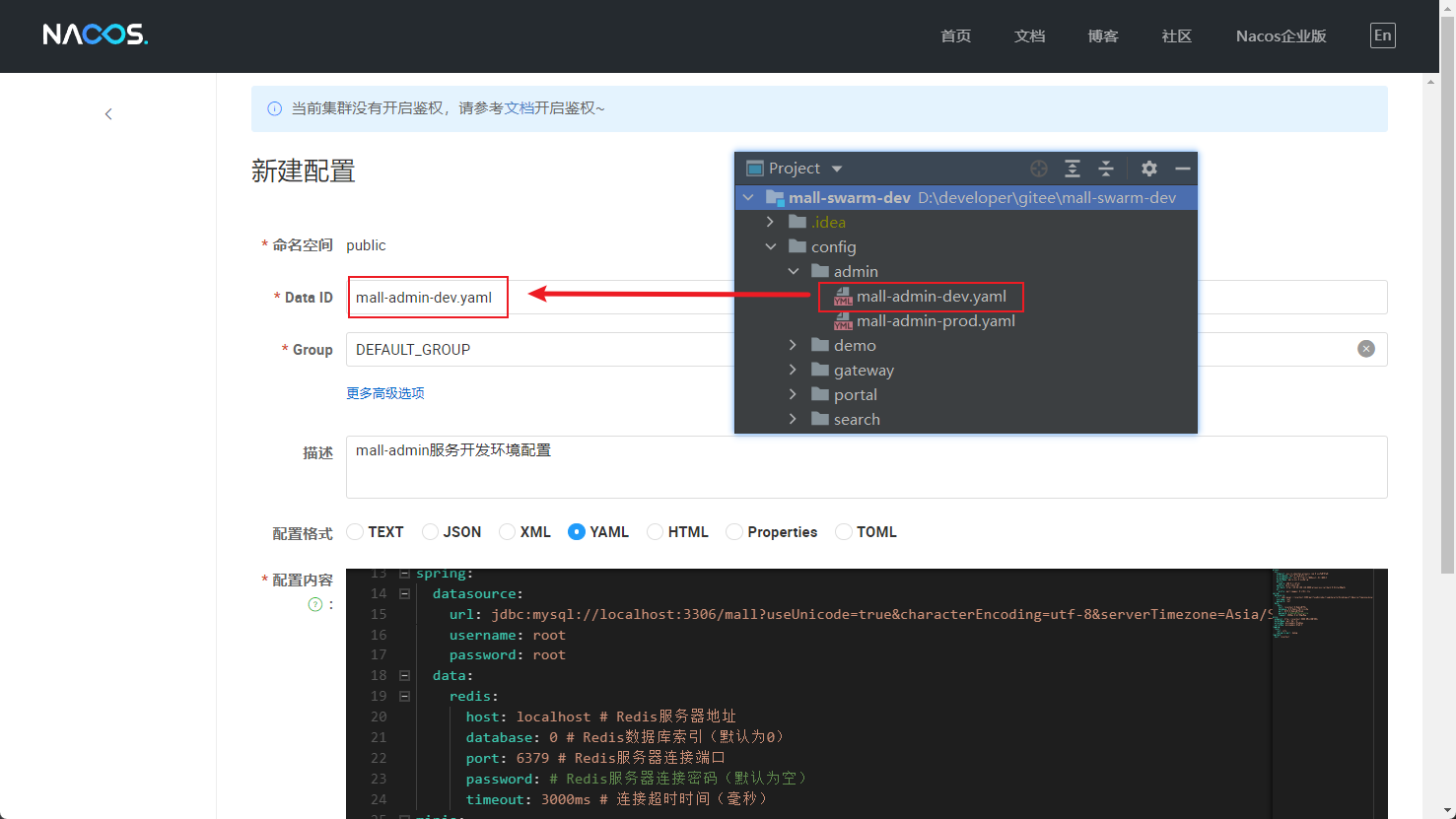Screen dimensions: 1456x819
Task: Open 文档 link in auth notice
Action: [x=520, y=108]
